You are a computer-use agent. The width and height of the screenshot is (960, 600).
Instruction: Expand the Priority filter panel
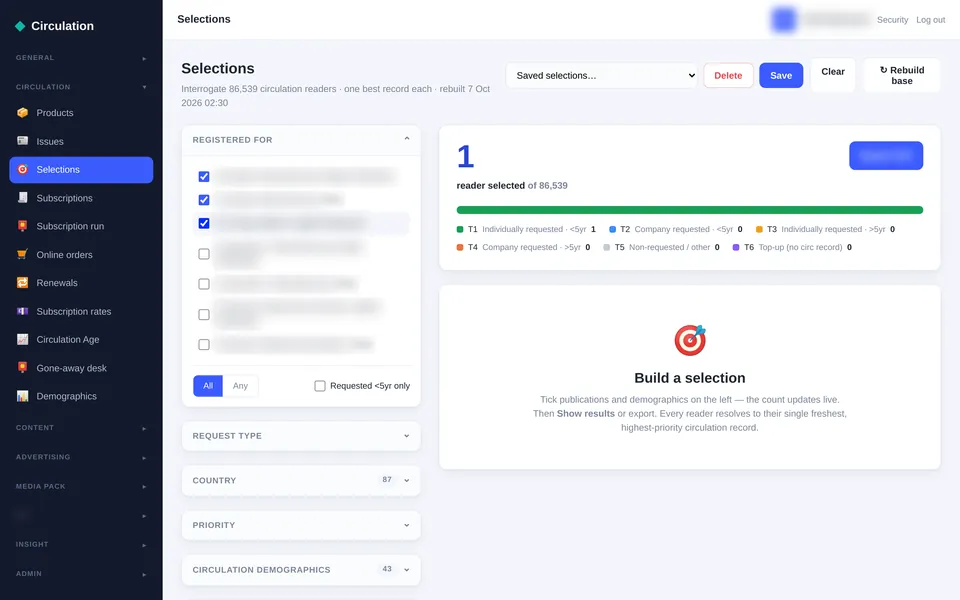tap(301, 525)
